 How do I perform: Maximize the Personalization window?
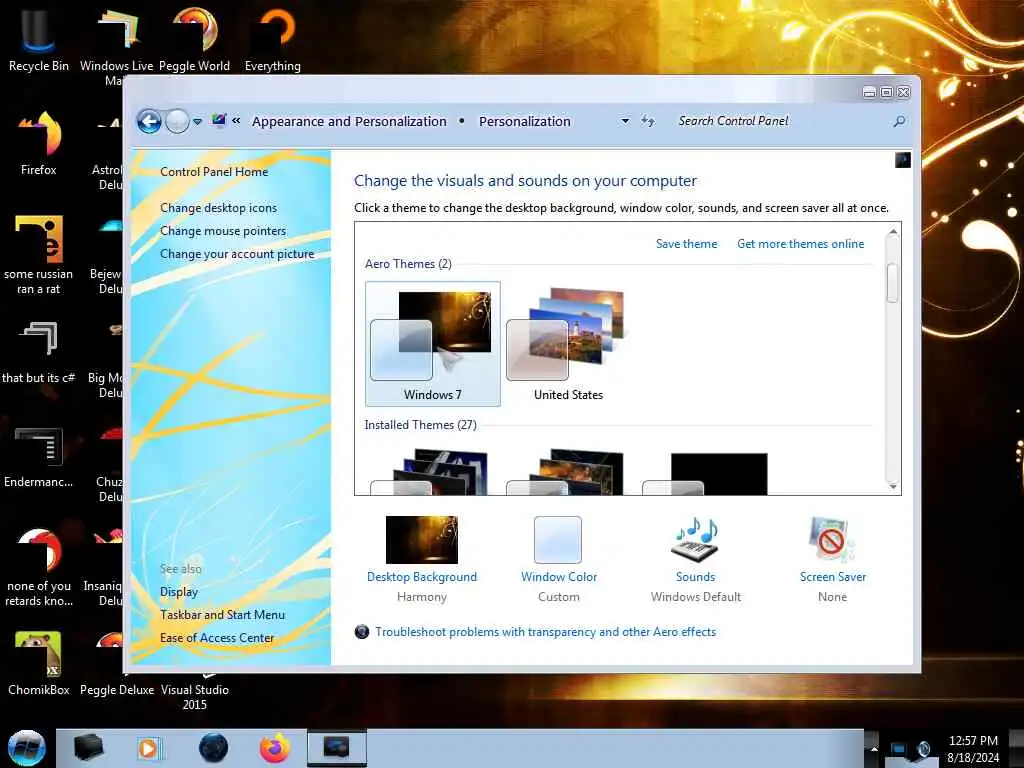[x=886, y=93]
